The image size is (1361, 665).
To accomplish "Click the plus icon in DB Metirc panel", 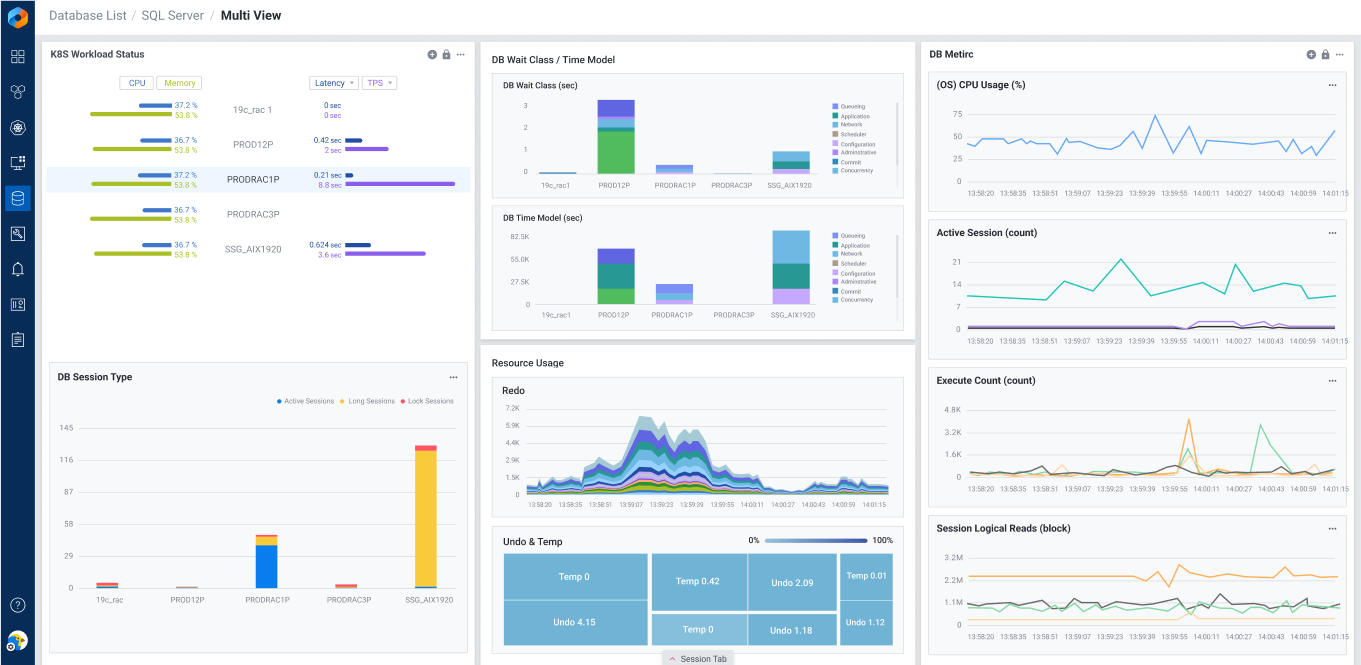I will click(x=1311, y=54).
